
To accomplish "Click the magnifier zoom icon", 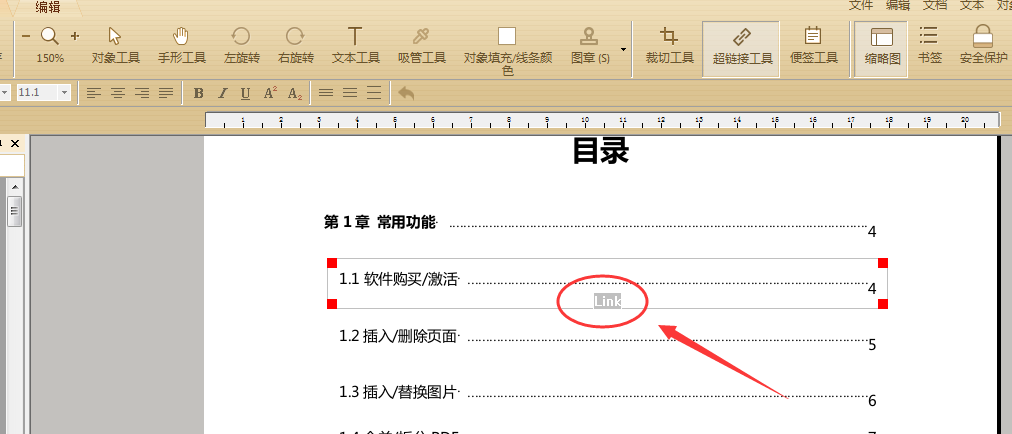I will click(x=50, y=36).
